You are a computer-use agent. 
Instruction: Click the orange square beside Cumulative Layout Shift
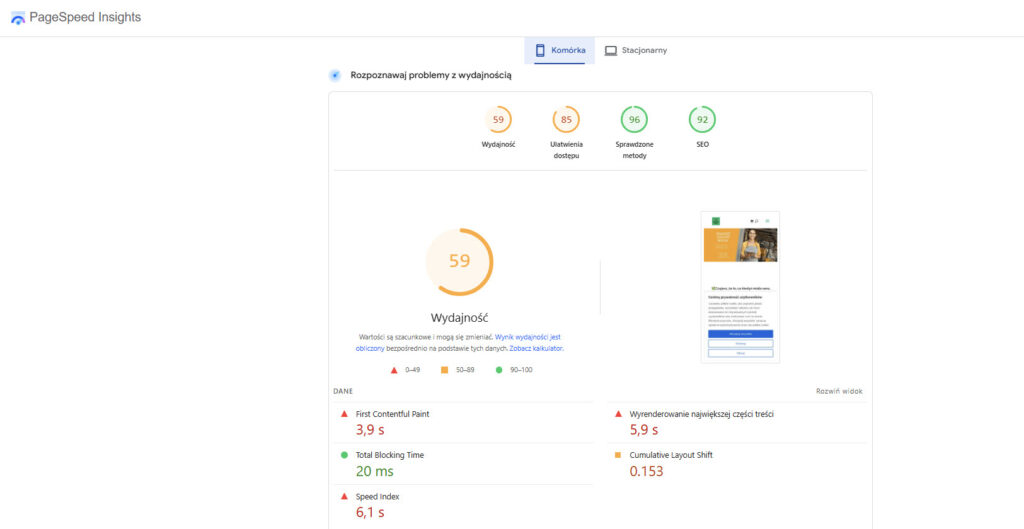click(618, 455)
